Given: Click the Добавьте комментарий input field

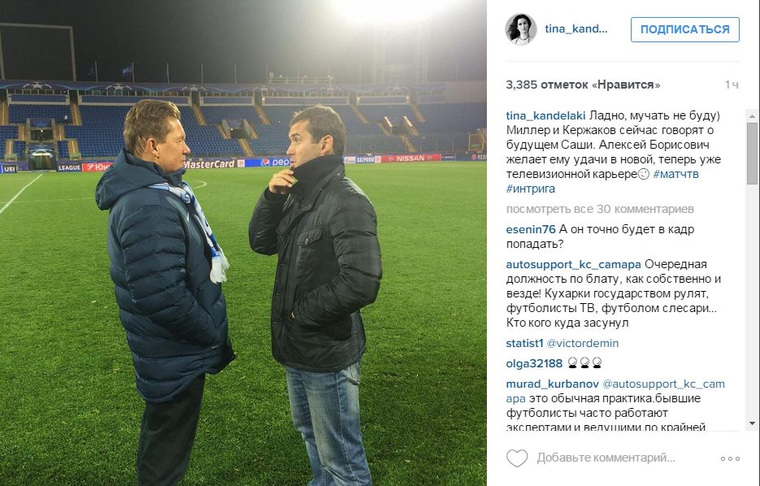Looking at the screenshot, I should click(x=606, y=458).
